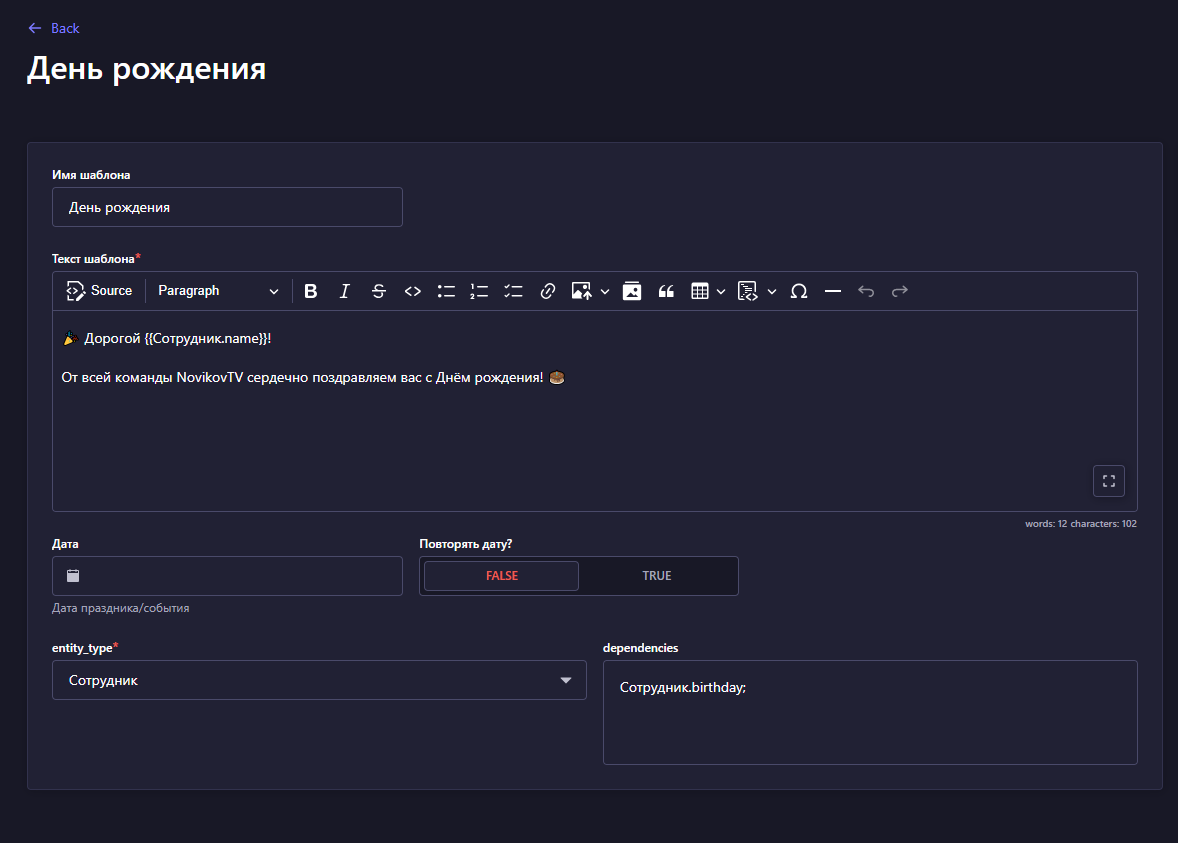1178x843 pixels.
Task: Insert a numbered list
Action: pyautogui.click(x=480, y=291)
